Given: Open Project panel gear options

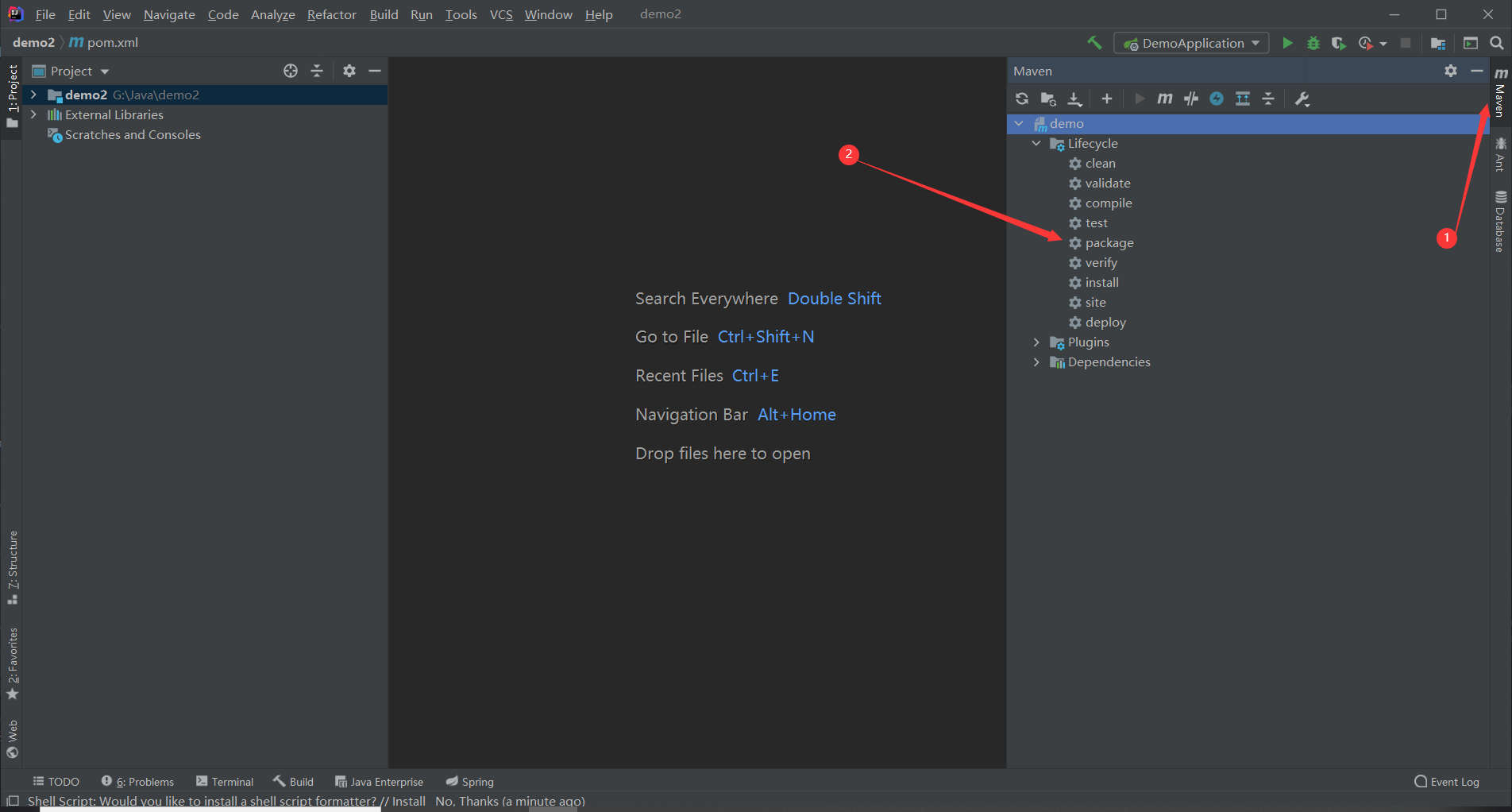Looking at the screenshot, I should [x=349, y=71].
